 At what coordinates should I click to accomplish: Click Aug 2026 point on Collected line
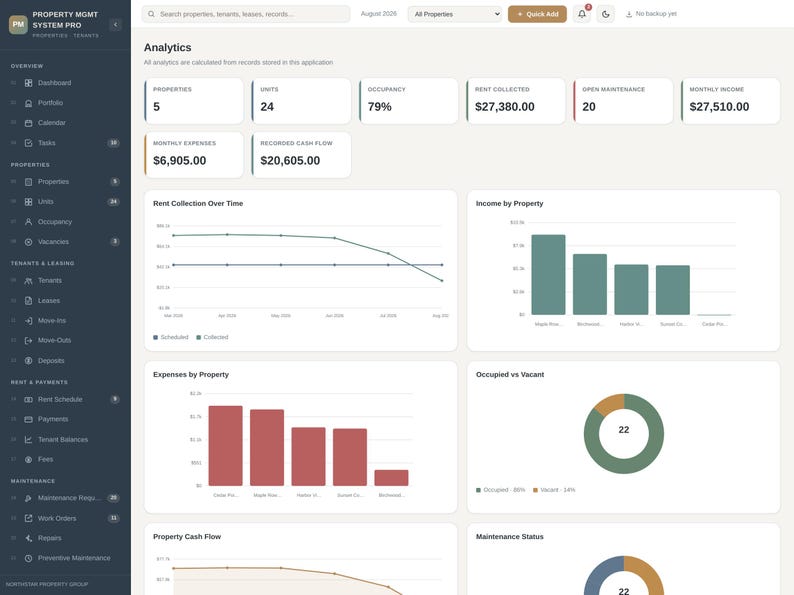click(442, 281)
